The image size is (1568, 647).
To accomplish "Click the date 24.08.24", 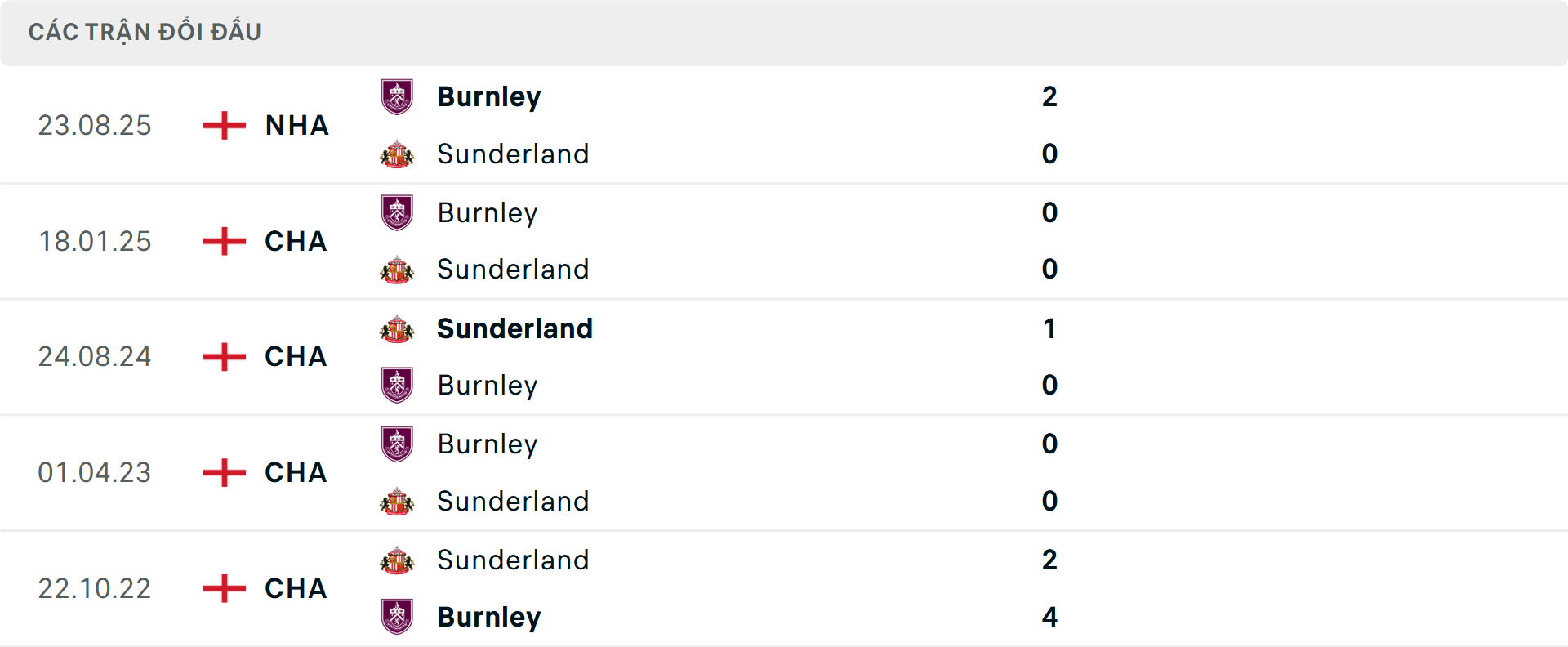I will coord(95,357).
